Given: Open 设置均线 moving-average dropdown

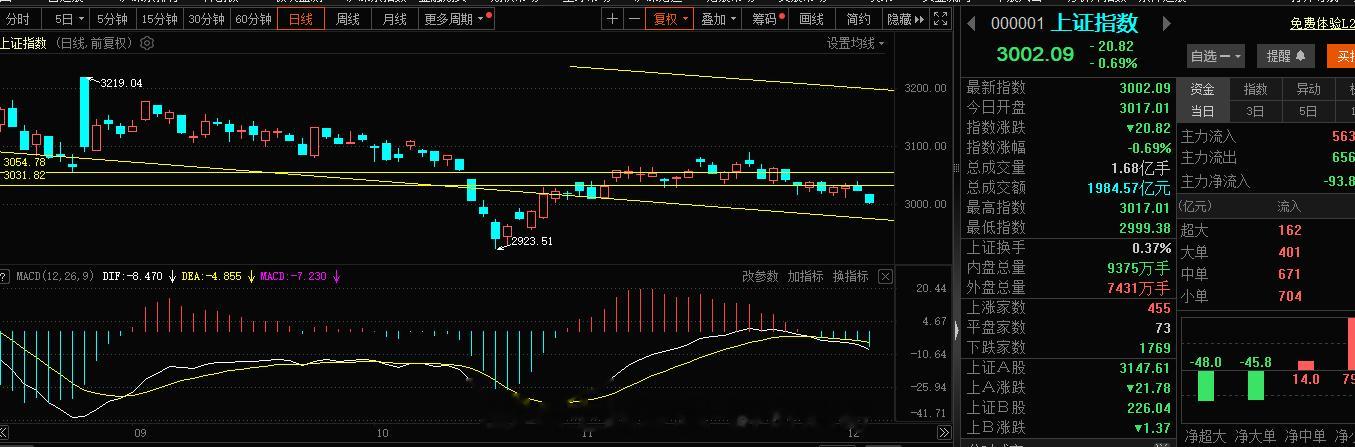Looking at the screenshot, I should [856, 43].
